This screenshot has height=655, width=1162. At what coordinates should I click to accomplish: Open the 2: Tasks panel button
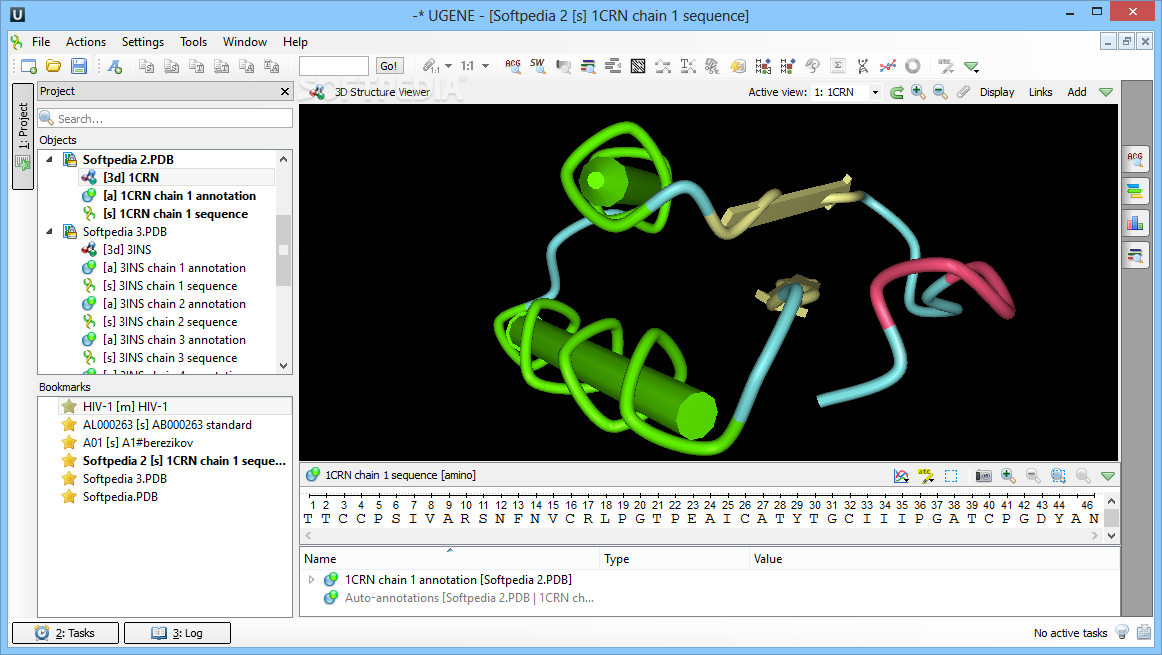pos(65,633)
